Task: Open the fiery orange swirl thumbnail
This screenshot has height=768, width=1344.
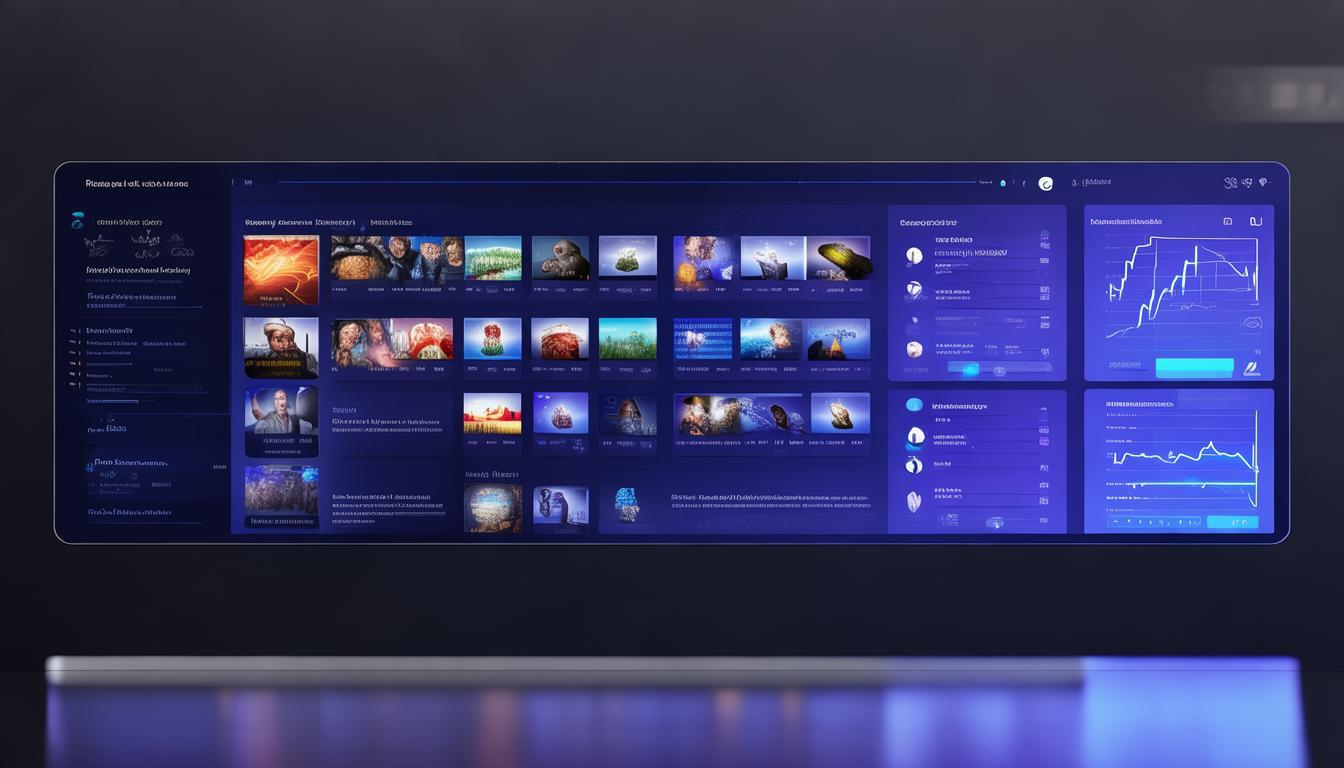Action: click(281, 270)
